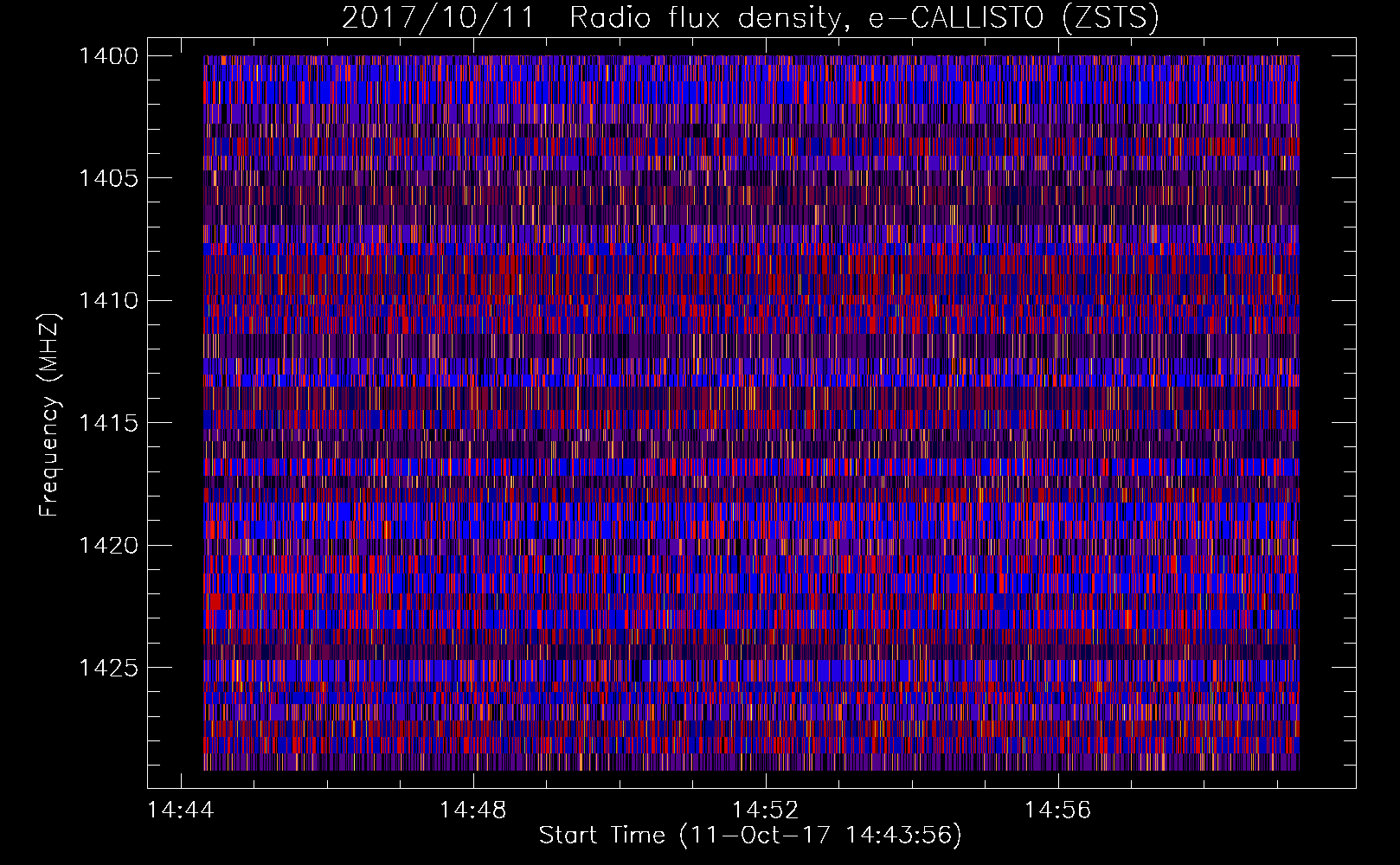Select the 1425 frequency axis label
Viewport: 1400px width, 865px height.
tap(107, 668)
